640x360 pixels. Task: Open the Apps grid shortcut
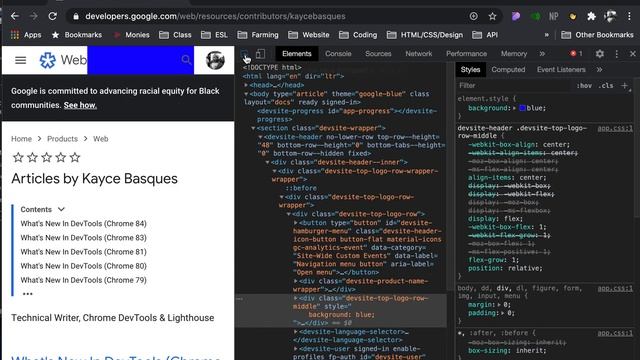pyautogui.click(x=26, y=35)
